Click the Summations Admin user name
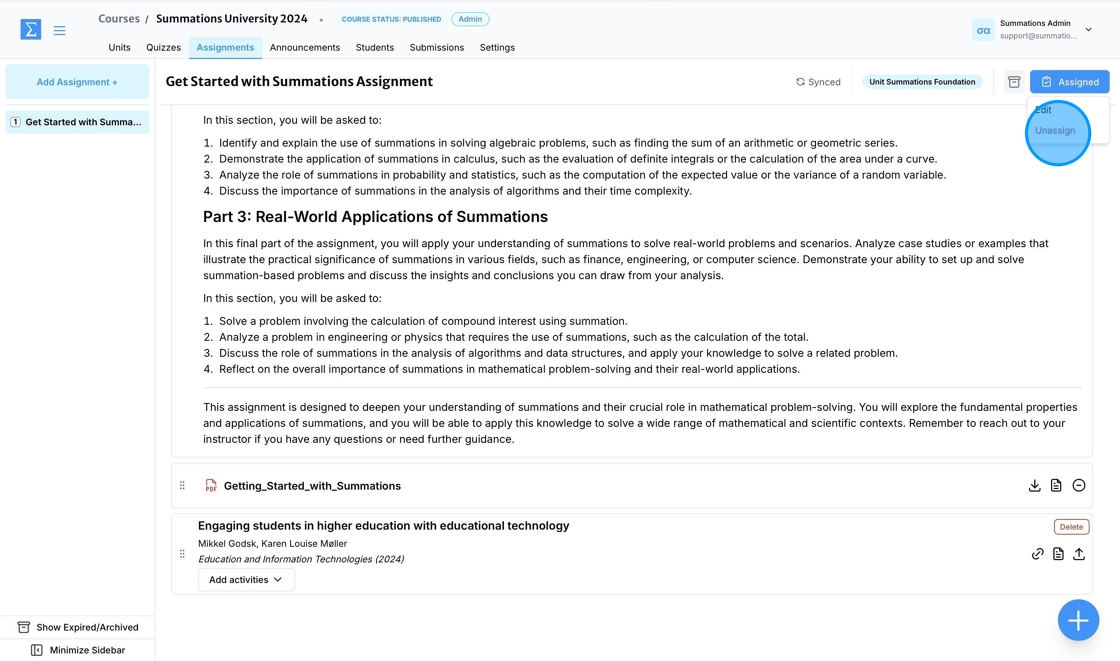Image resolution: width=1120 pixels, height=661 pixels. (1035, 24)
